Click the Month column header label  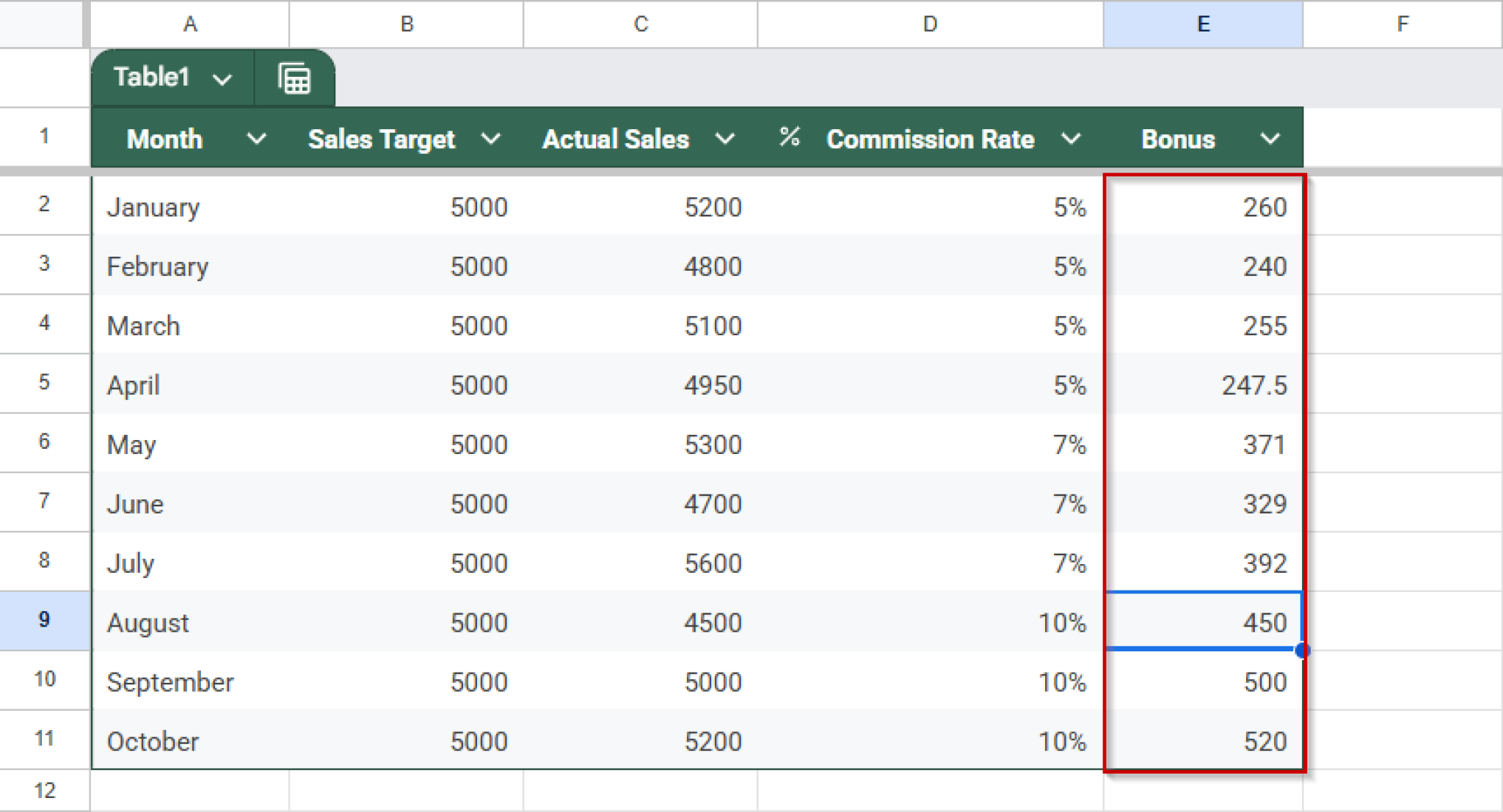(164, 138)
